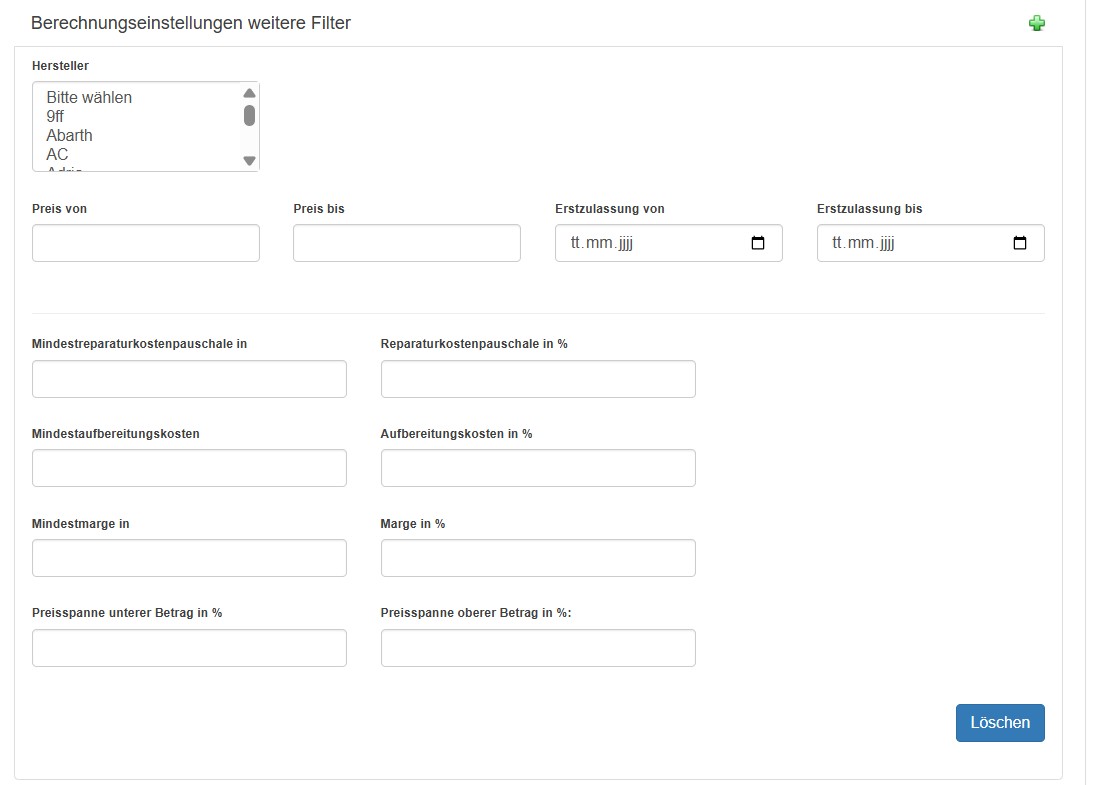Click the Reparaturkostenpauschale in % field

coord(538,379)
